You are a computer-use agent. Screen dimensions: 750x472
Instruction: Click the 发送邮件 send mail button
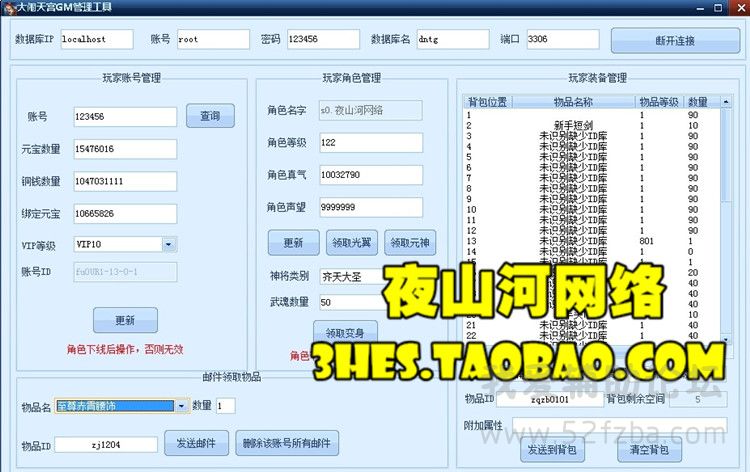click(196, 443)
